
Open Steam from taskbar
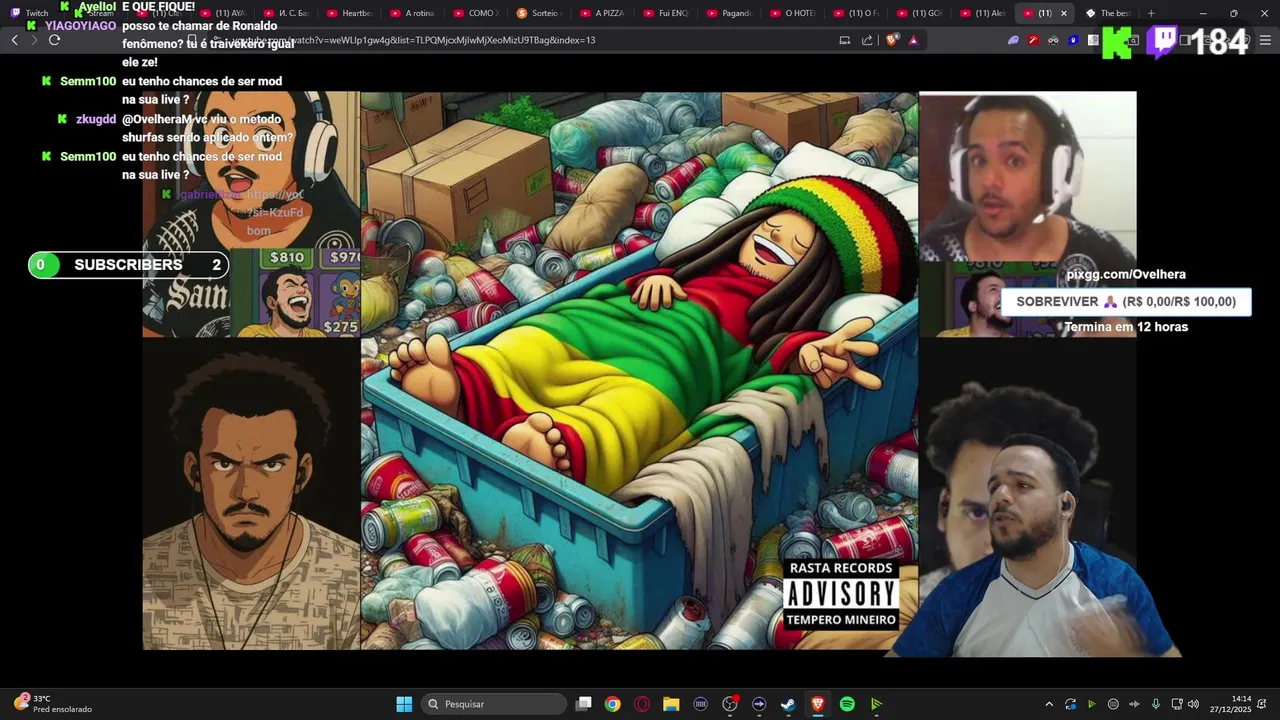(788, 704)
